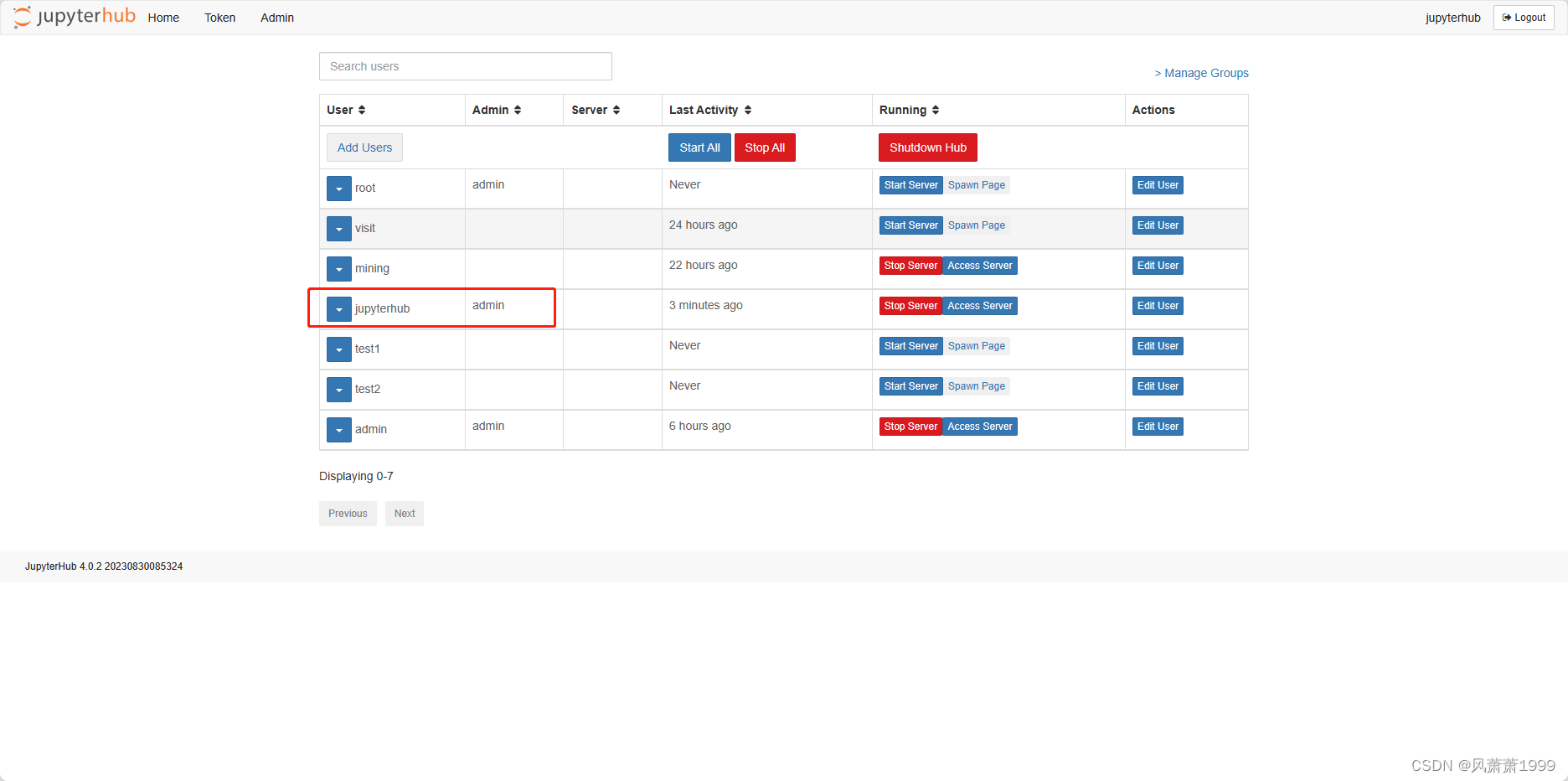Viewport: 1568px width, 781px height.
Task: Open the Manage Groups link
Action: 1201,73
